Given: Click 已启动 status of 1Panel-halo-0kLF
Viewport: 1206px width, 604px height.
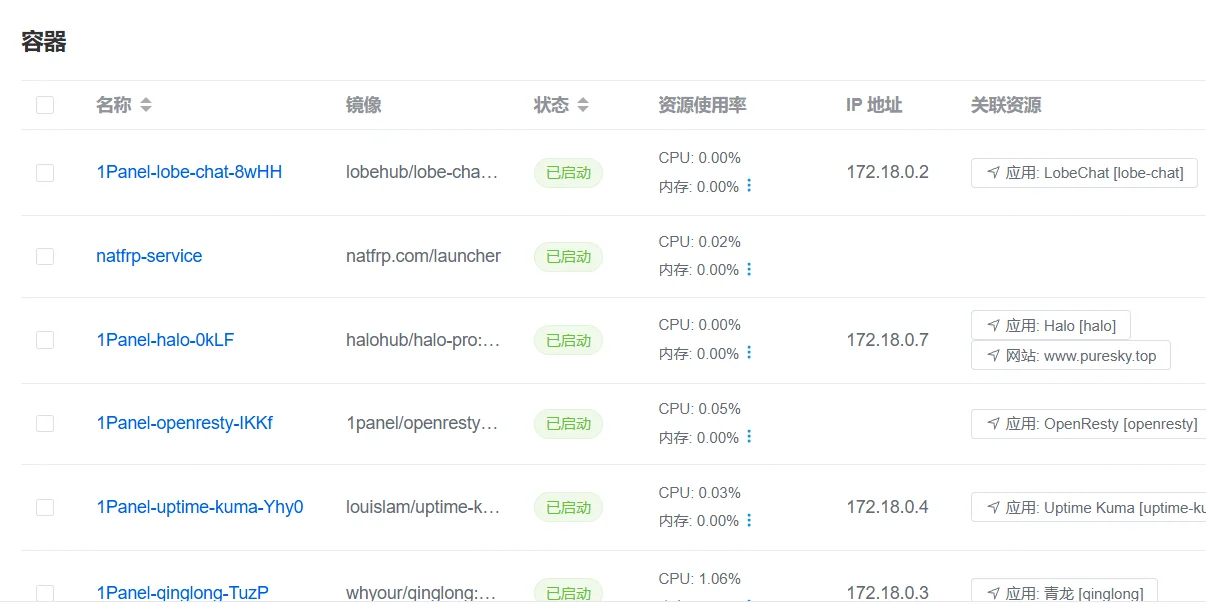Looking at the screenshot, I should pyautogui.click(x=568, y=340).
